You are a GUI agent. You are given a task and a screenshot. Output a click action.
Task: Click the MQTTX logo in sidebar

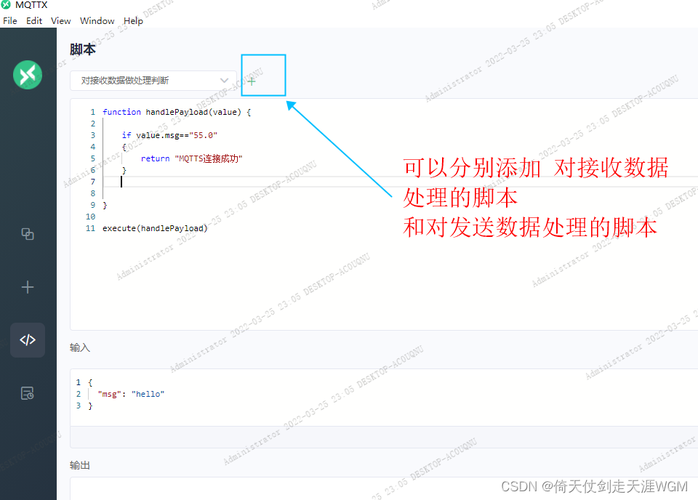pos(28,75)
